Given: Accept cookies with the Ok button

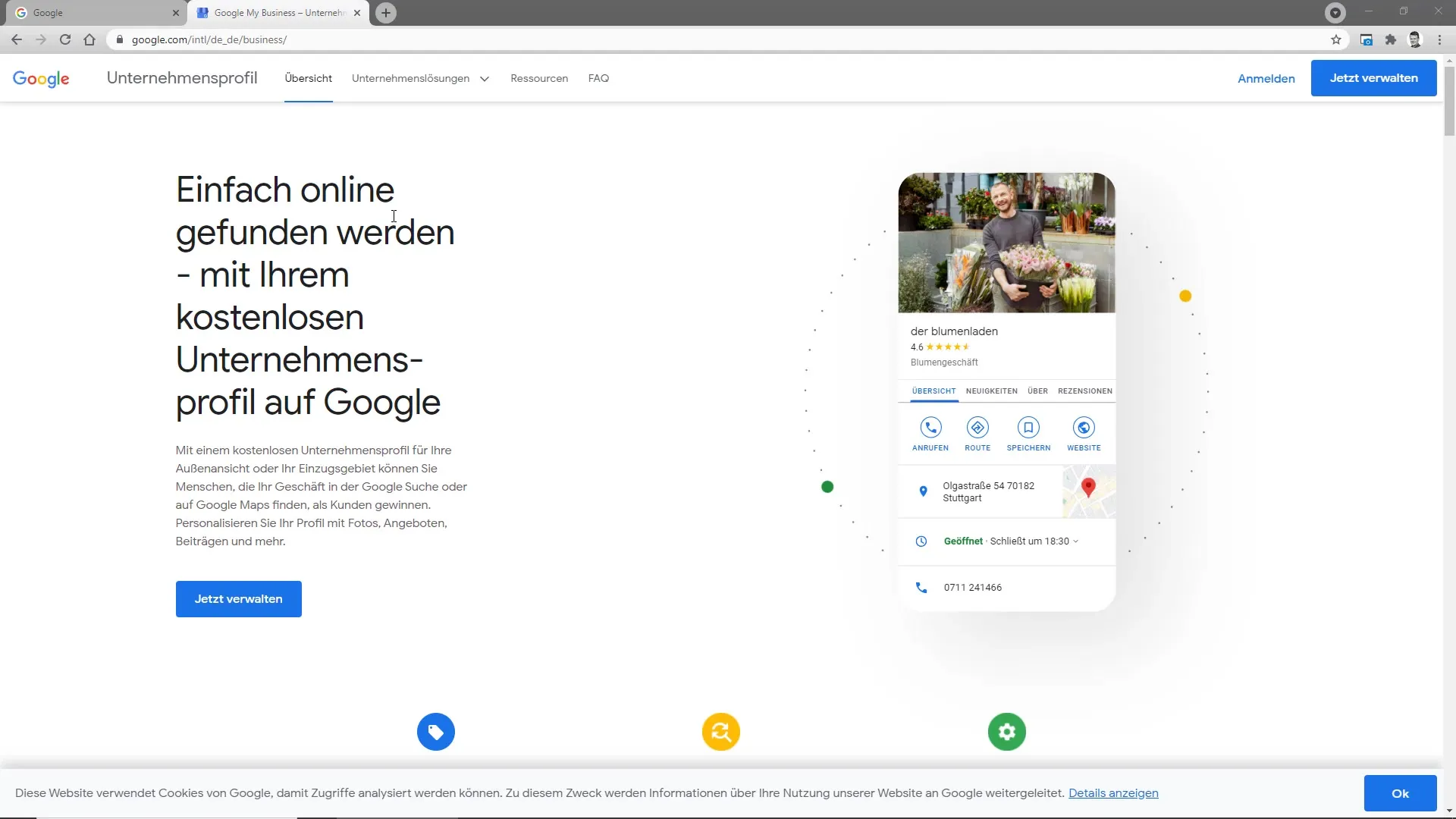Looking at the screenshot, I should click(x=1400, y=793).
